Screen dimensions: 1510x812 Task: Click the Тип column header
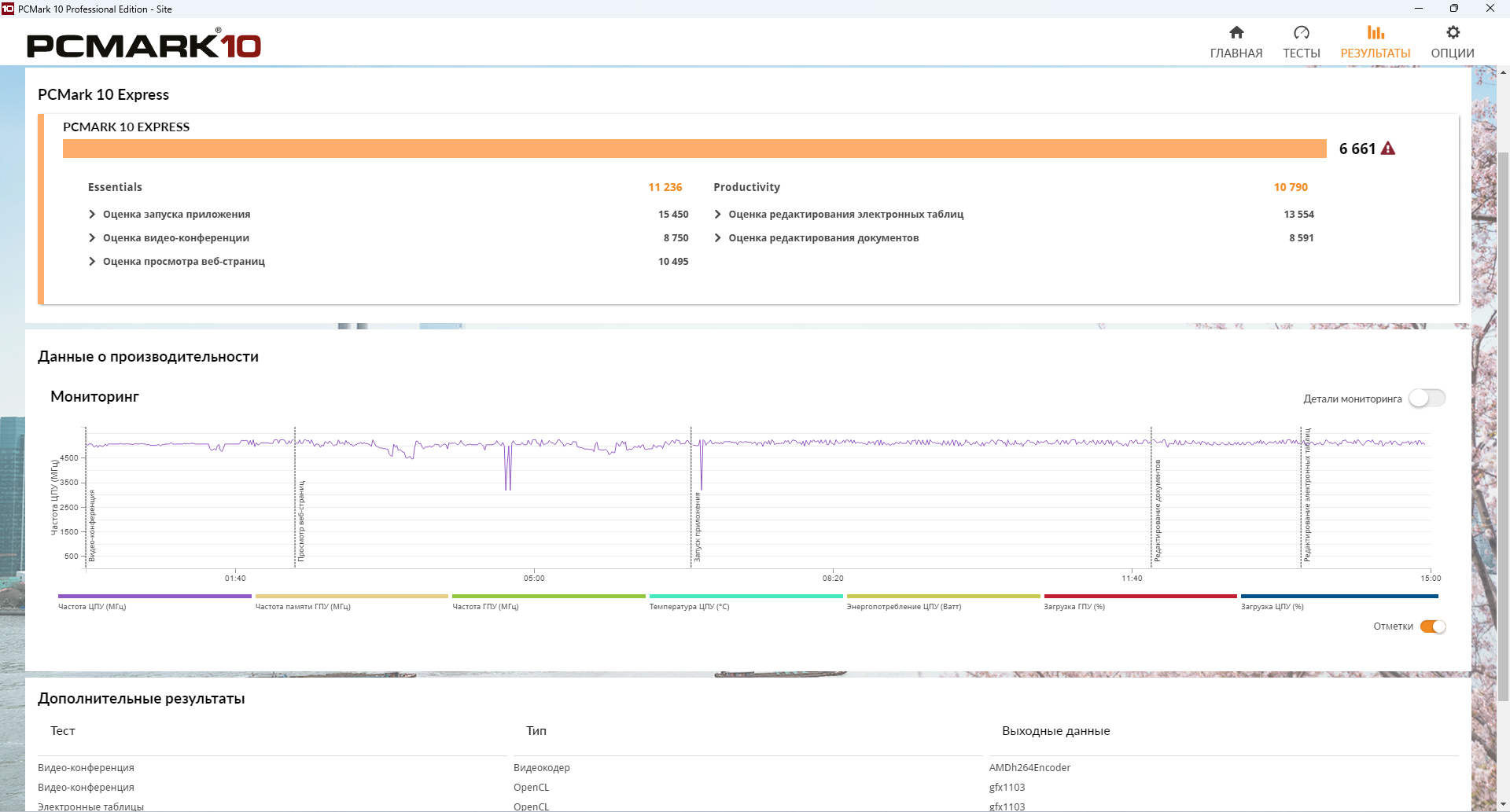(536, 731)
